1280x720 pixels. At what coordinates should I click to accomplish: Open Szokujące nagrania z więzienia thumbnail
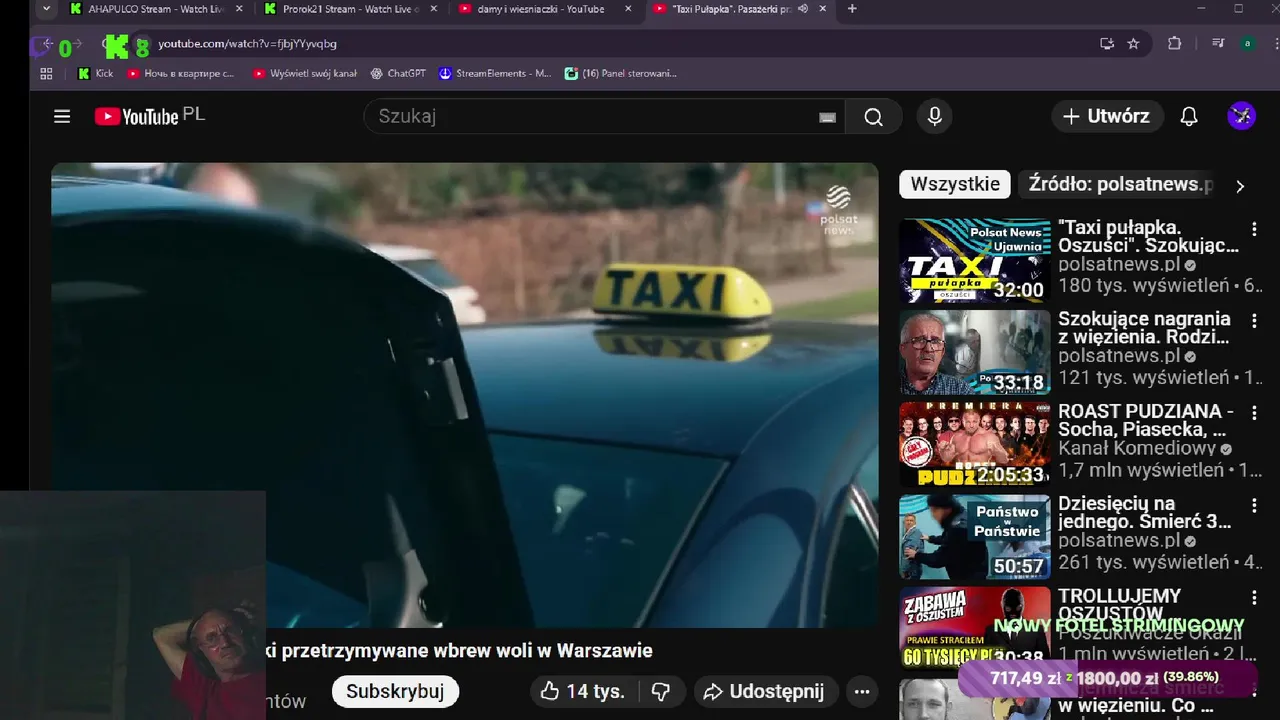(974, 353)
